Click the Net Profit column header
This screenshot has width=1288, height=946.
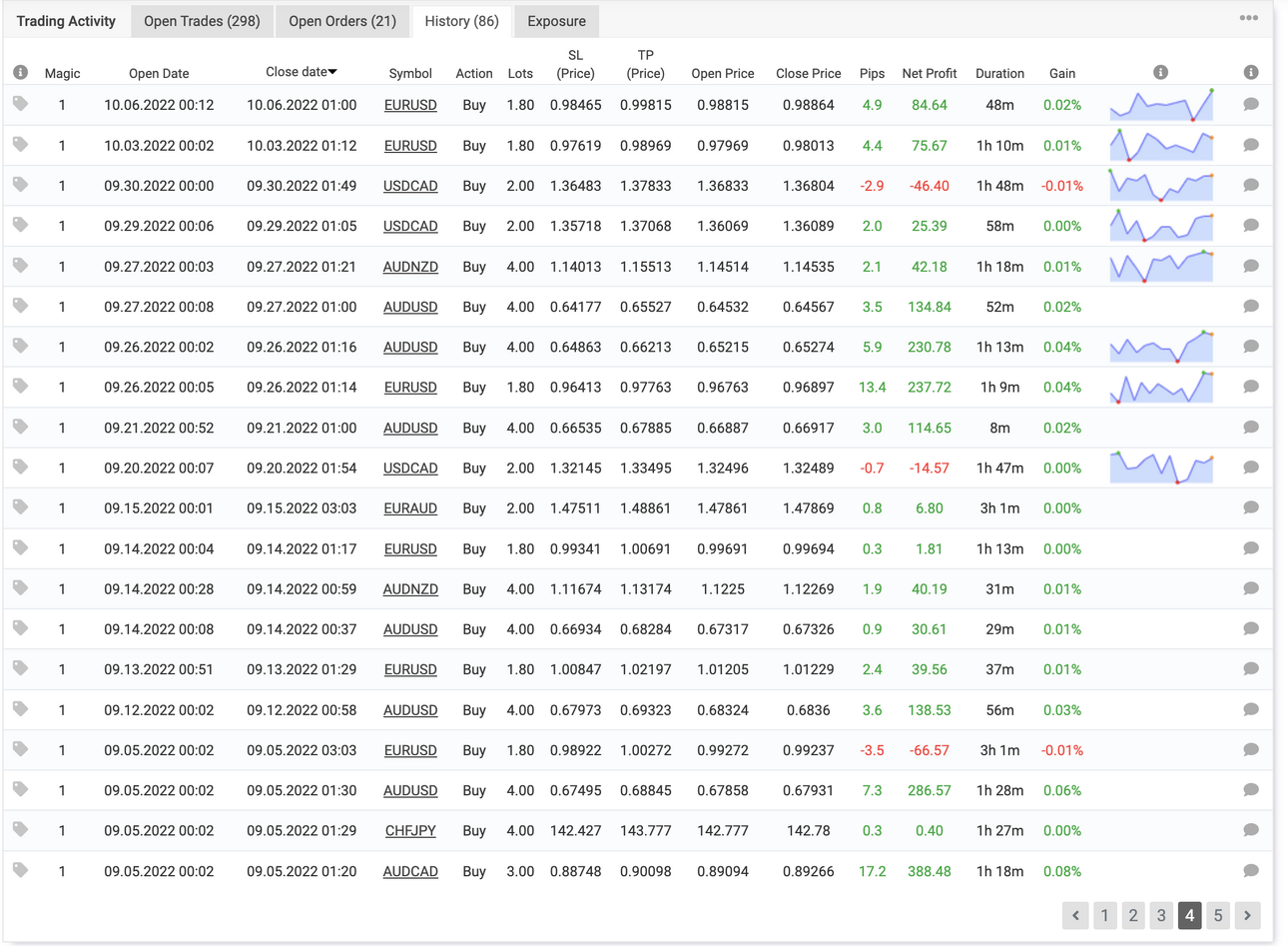coord(929,73)
